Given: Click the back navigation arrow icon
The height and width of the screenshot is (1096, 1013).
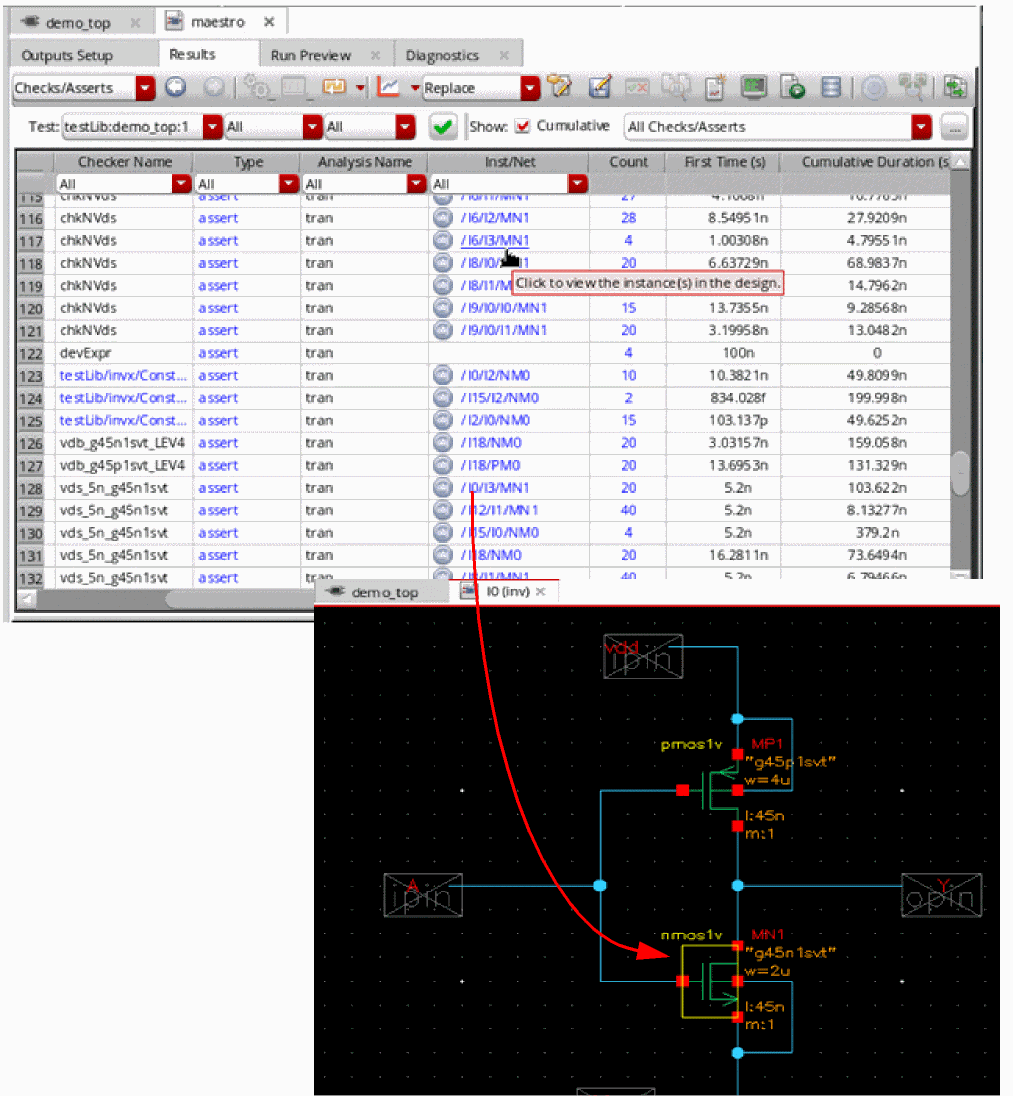Looking at the screenshot, I should [x=176, y=88].
